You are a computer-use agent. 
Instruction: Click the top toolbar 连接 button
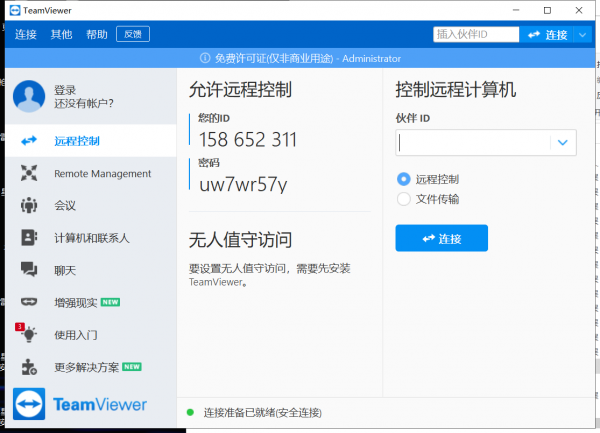[x=546, y=35]
